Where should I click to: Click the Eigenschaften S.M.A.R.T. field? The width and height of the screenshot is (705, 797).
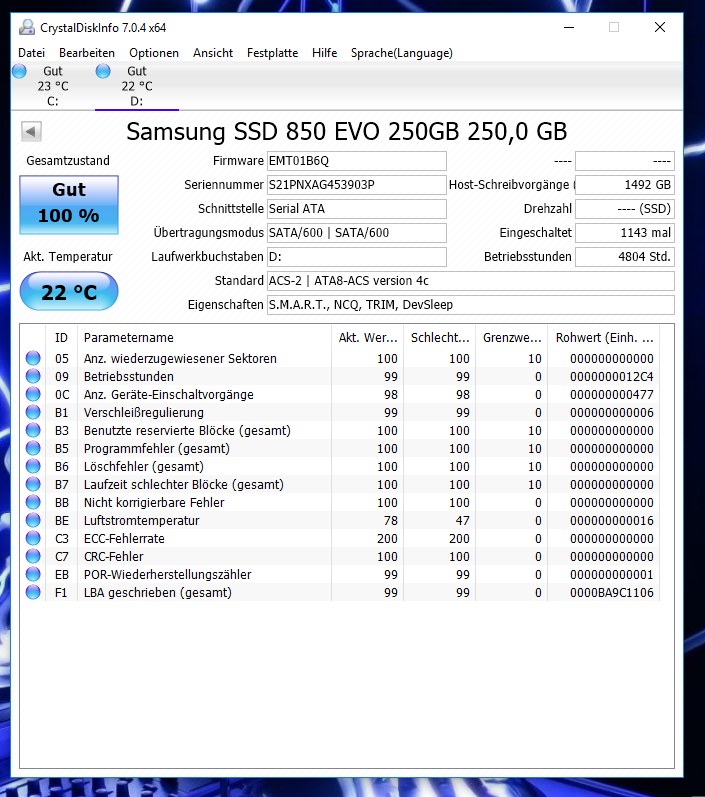click(x=471, y=304)
